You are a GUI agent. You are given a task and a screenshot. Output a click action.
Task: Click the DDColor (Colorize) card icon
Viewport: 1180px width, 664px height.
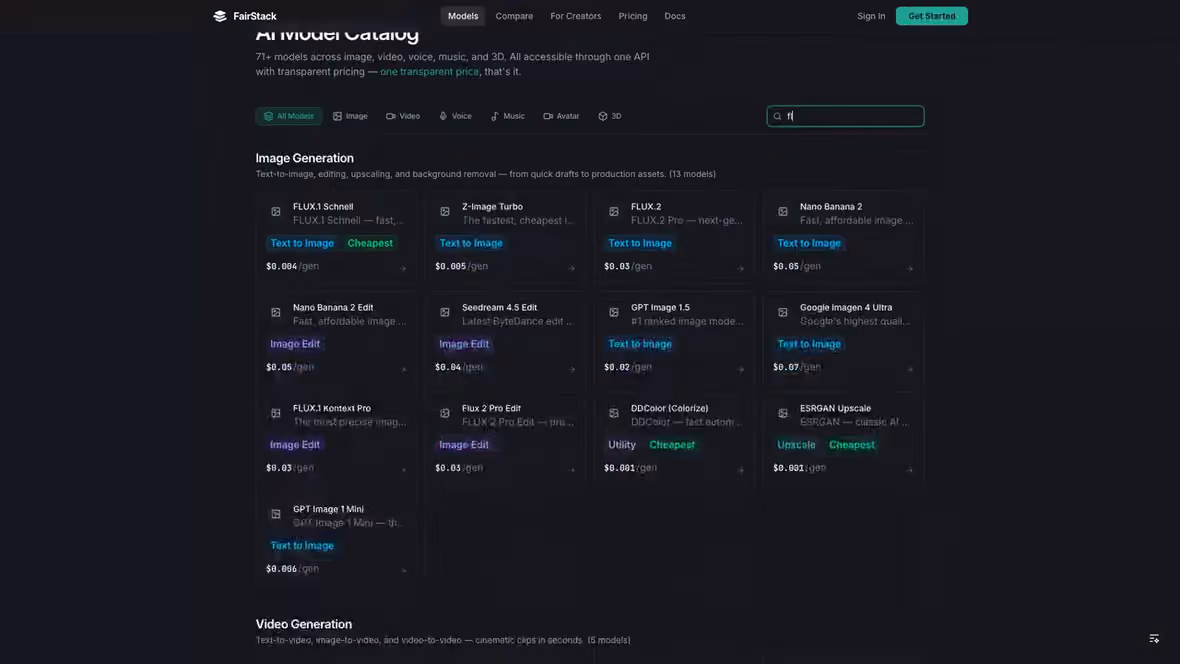click(614, 413)
